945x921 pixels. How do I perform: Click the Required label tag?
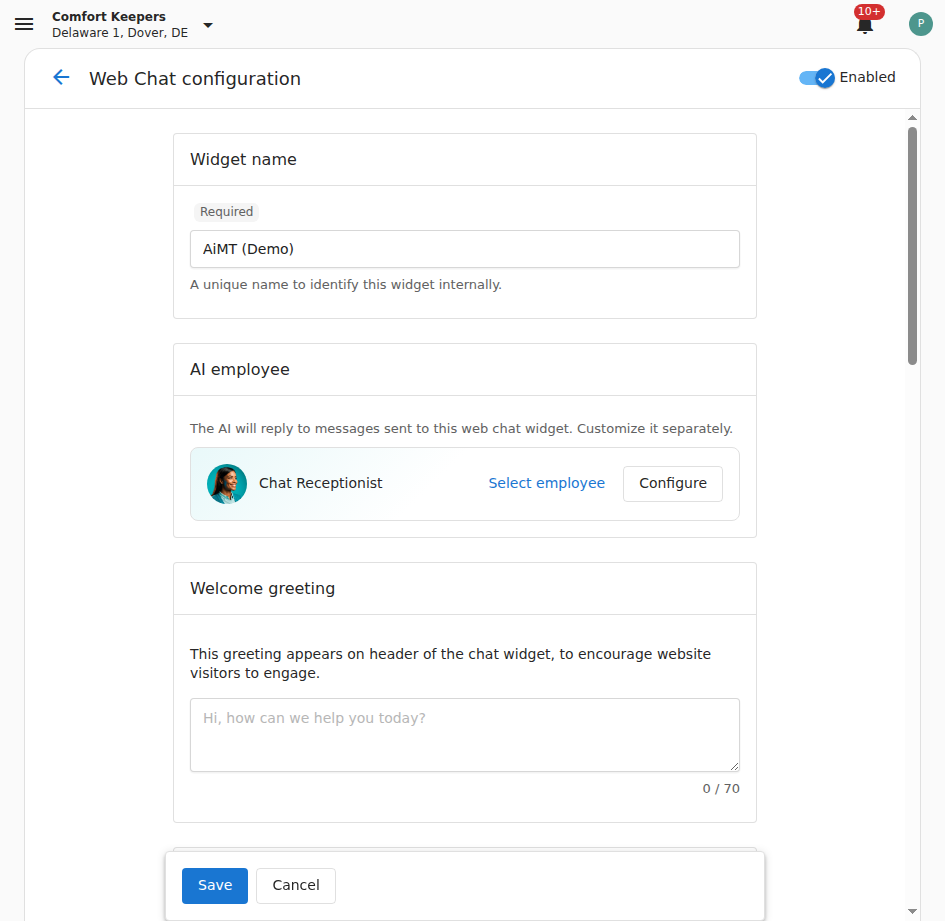tap(226, 212)
